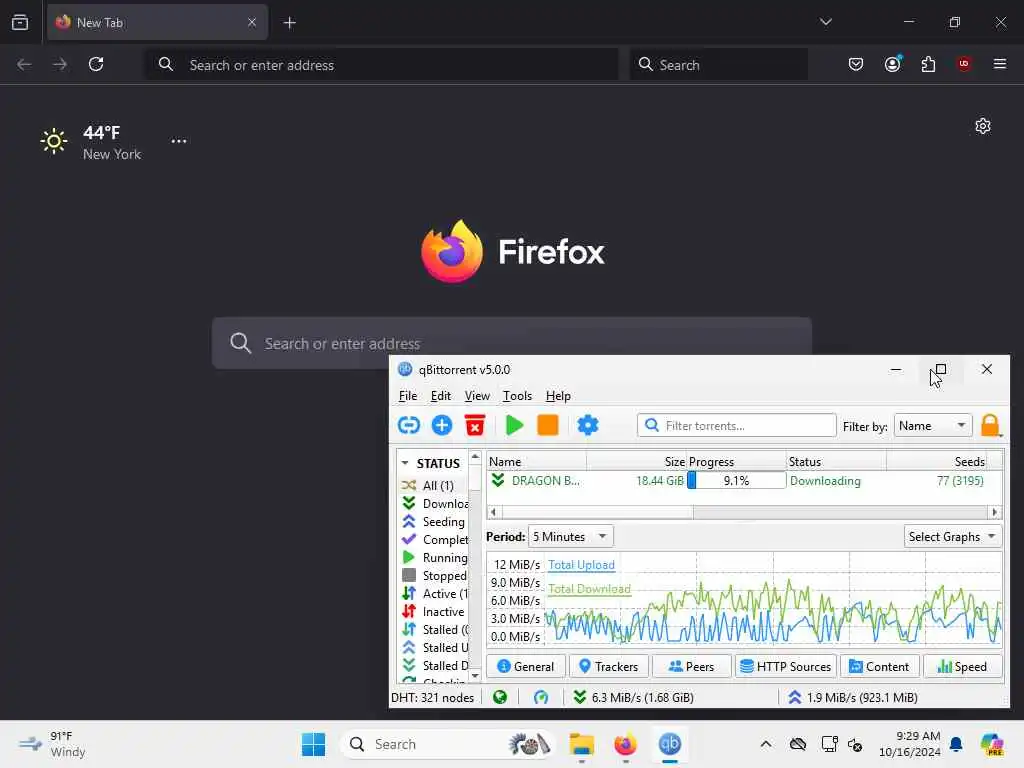Open the Windows Start menu

pyautogui.click(x=313, y=744)
